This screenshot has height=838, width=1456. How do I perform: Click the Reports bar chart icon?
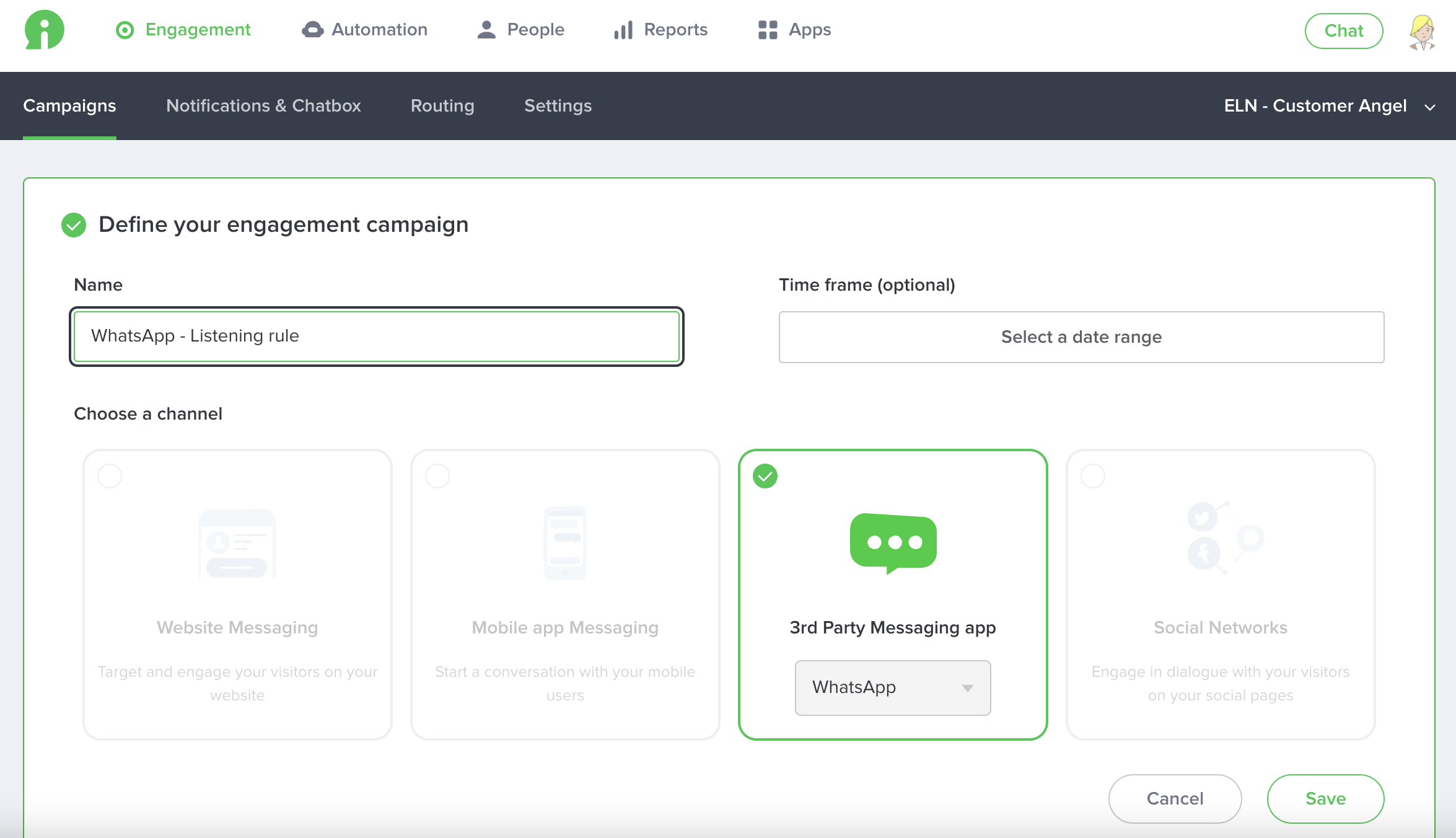click(623, 30)
